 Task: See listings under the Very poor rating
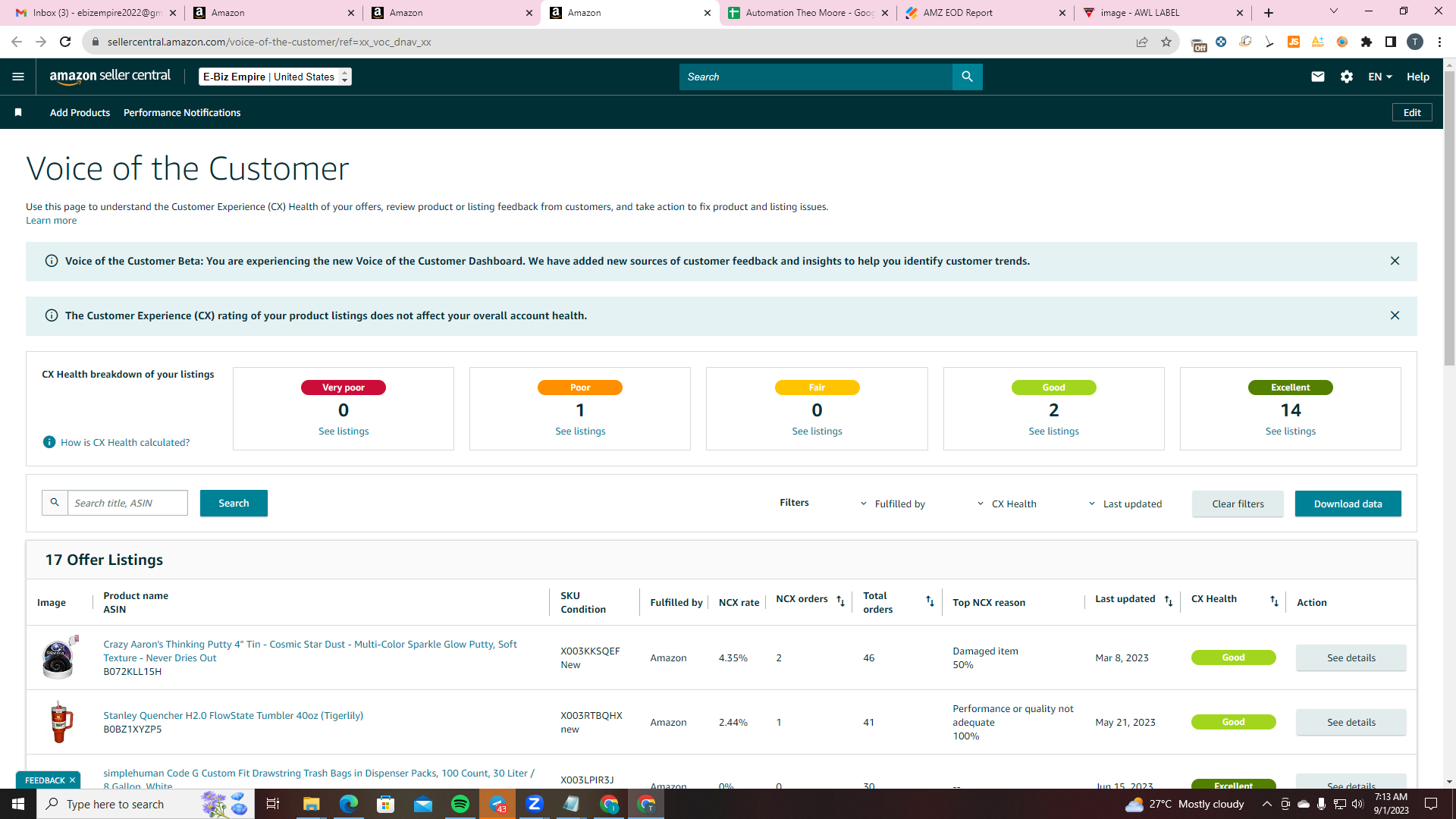(x=344, y=431)
